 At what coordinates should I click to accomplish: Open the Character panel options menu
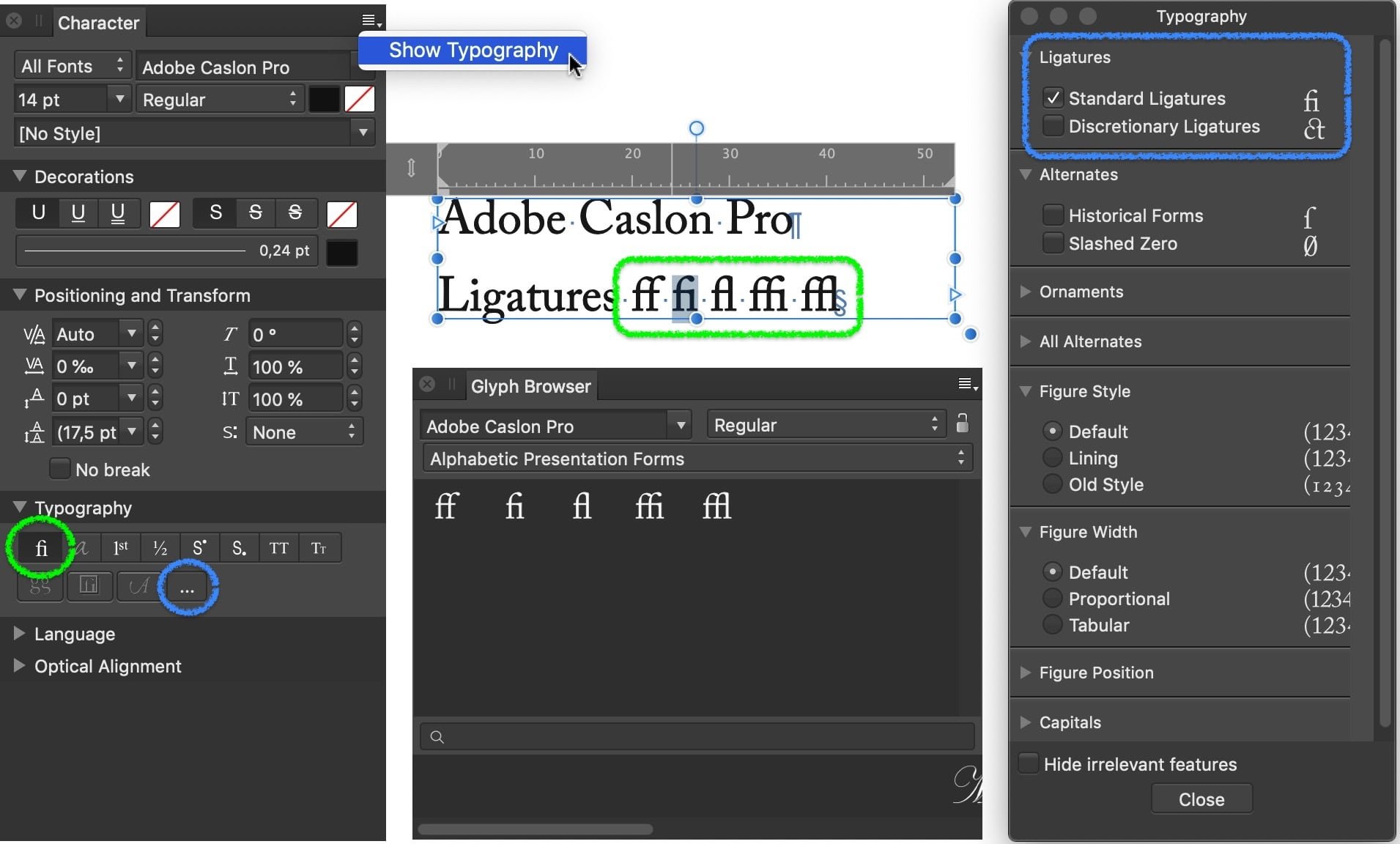371,21
